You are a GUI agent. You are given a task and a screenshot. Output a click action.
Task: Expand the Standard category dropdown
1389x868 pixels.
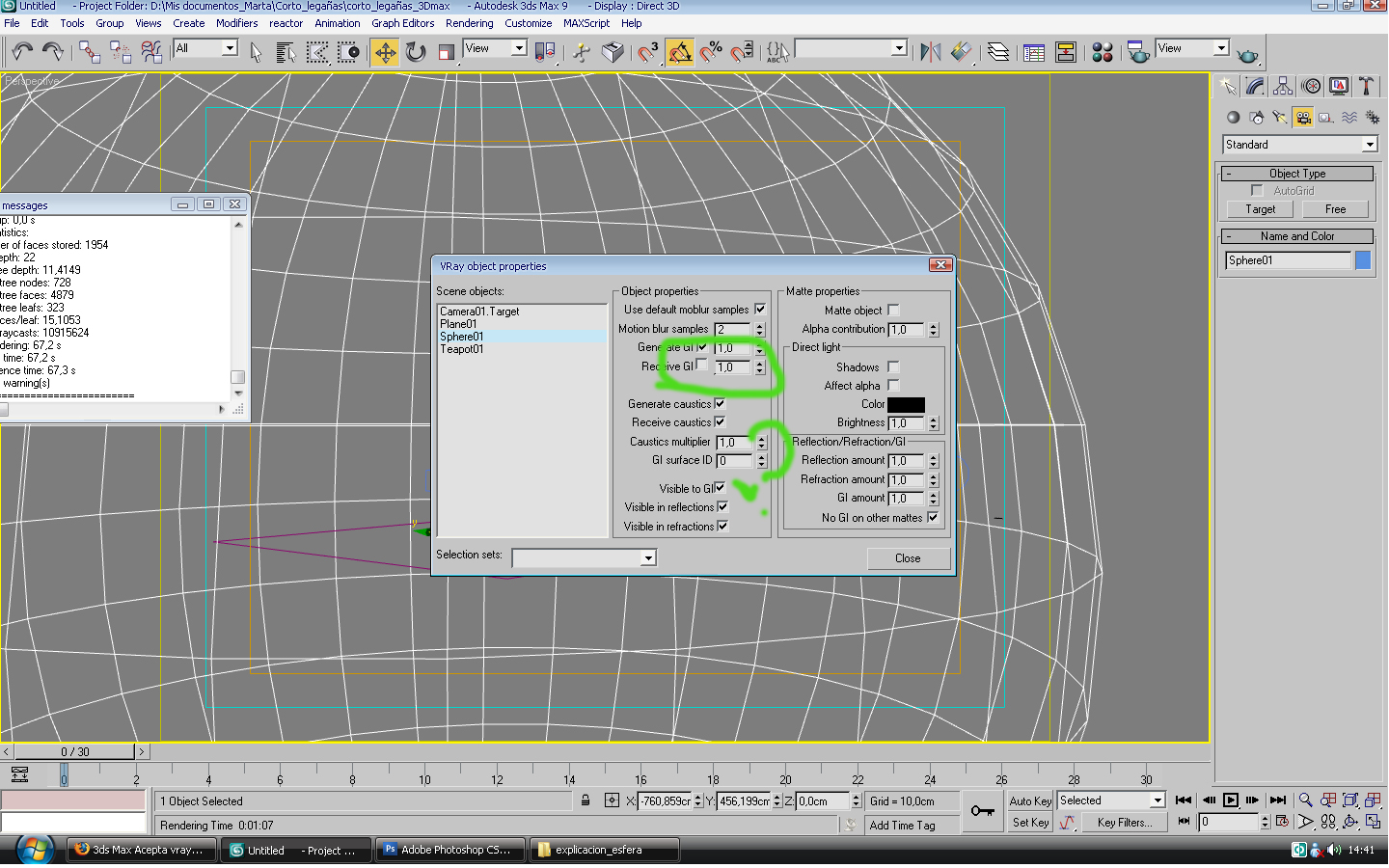[x=1370, y=145]
